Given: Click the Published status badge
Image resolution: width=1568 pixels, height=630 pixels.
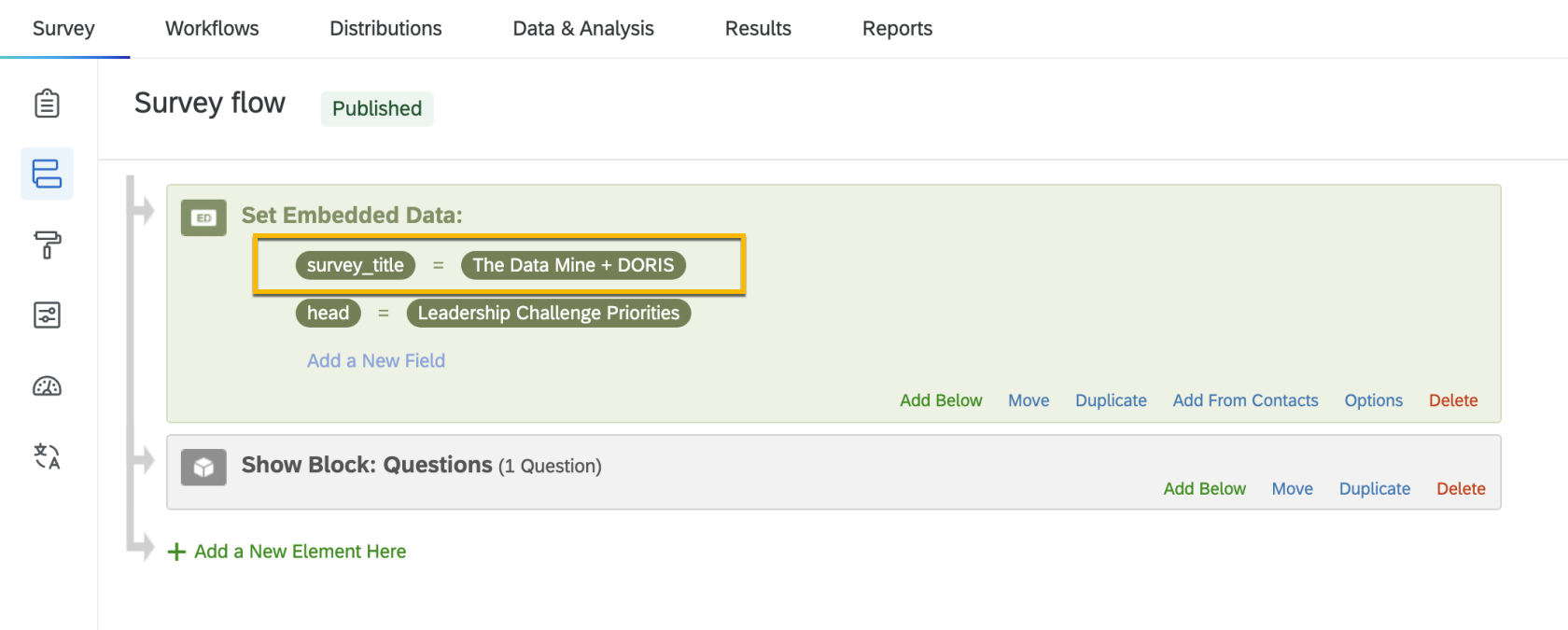Looking at the screenshot, I should coord(377,108).
